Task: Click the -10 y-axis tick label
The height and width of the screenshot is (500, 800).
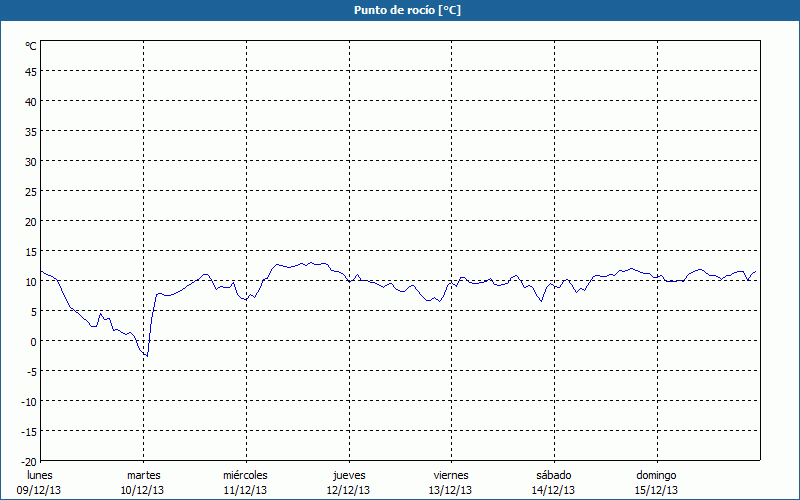Action: coord(28,401)
